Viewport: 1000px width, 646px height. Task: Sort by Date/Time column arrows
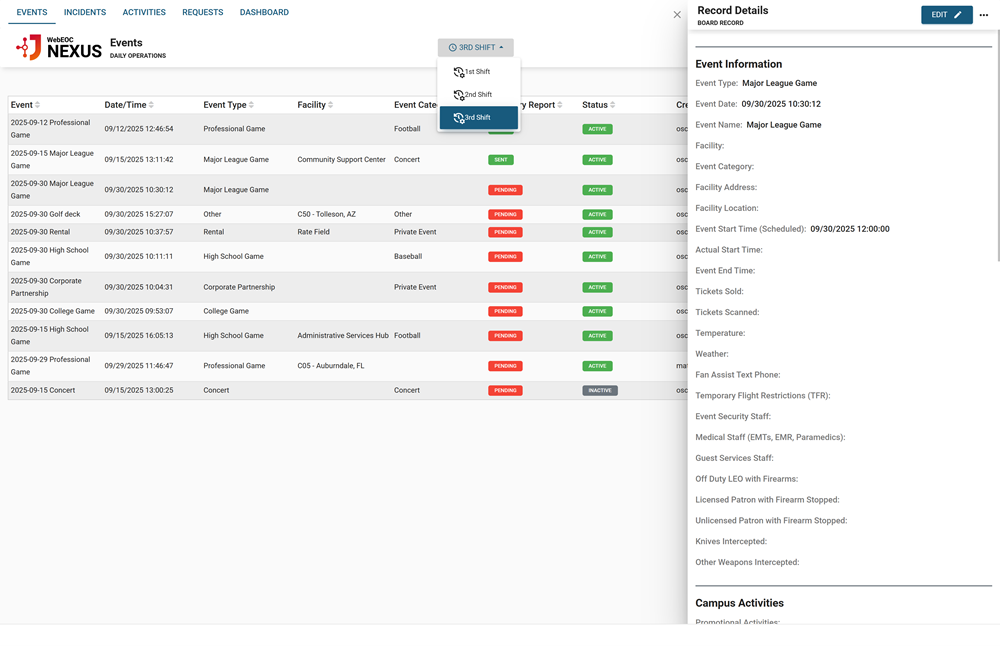(151, 105)
